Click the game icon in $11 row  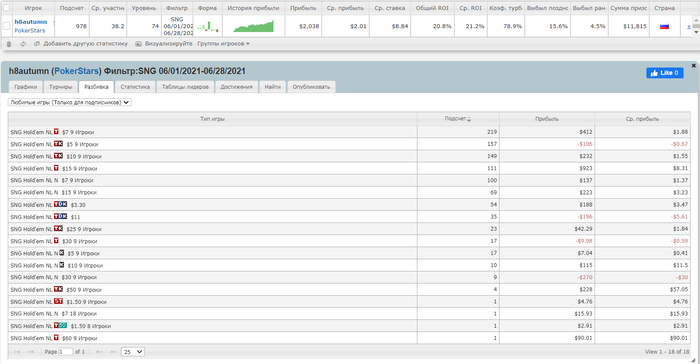(x=60, y=216)
